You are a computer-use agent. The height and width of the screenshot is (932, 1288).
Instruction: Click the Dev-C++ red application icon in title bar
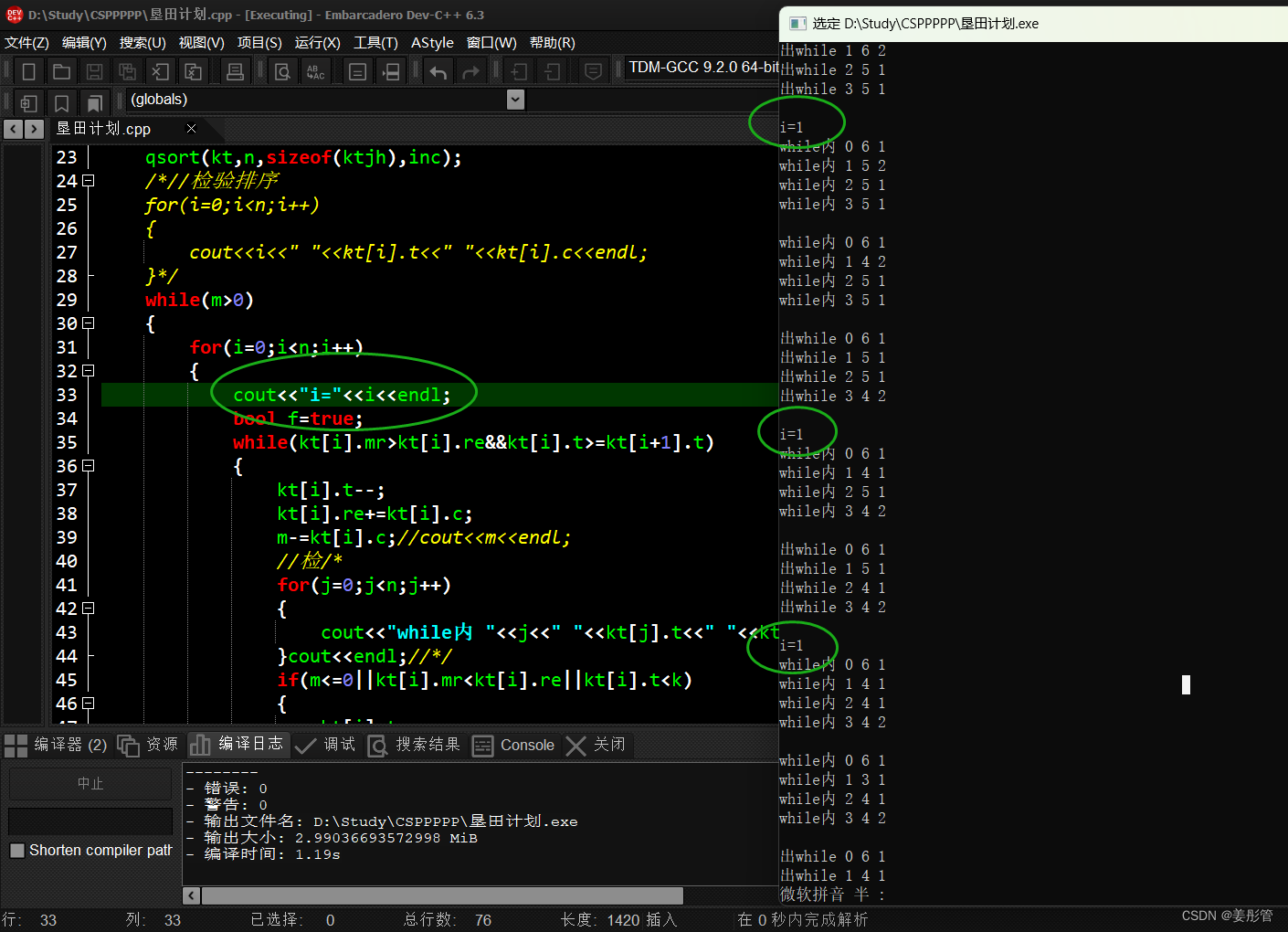tap(14, 15)
